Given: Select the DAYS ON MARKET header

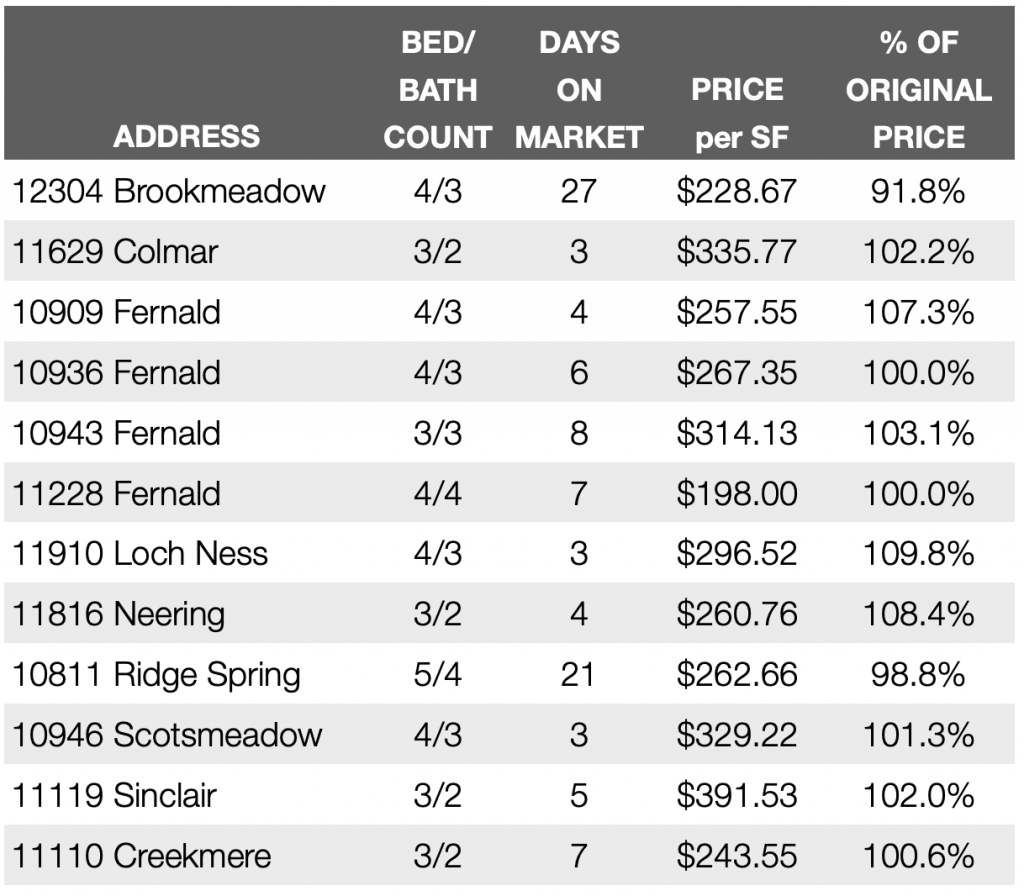Looking at the screenshot, I should pyautogui.click(x=579, y=90).
